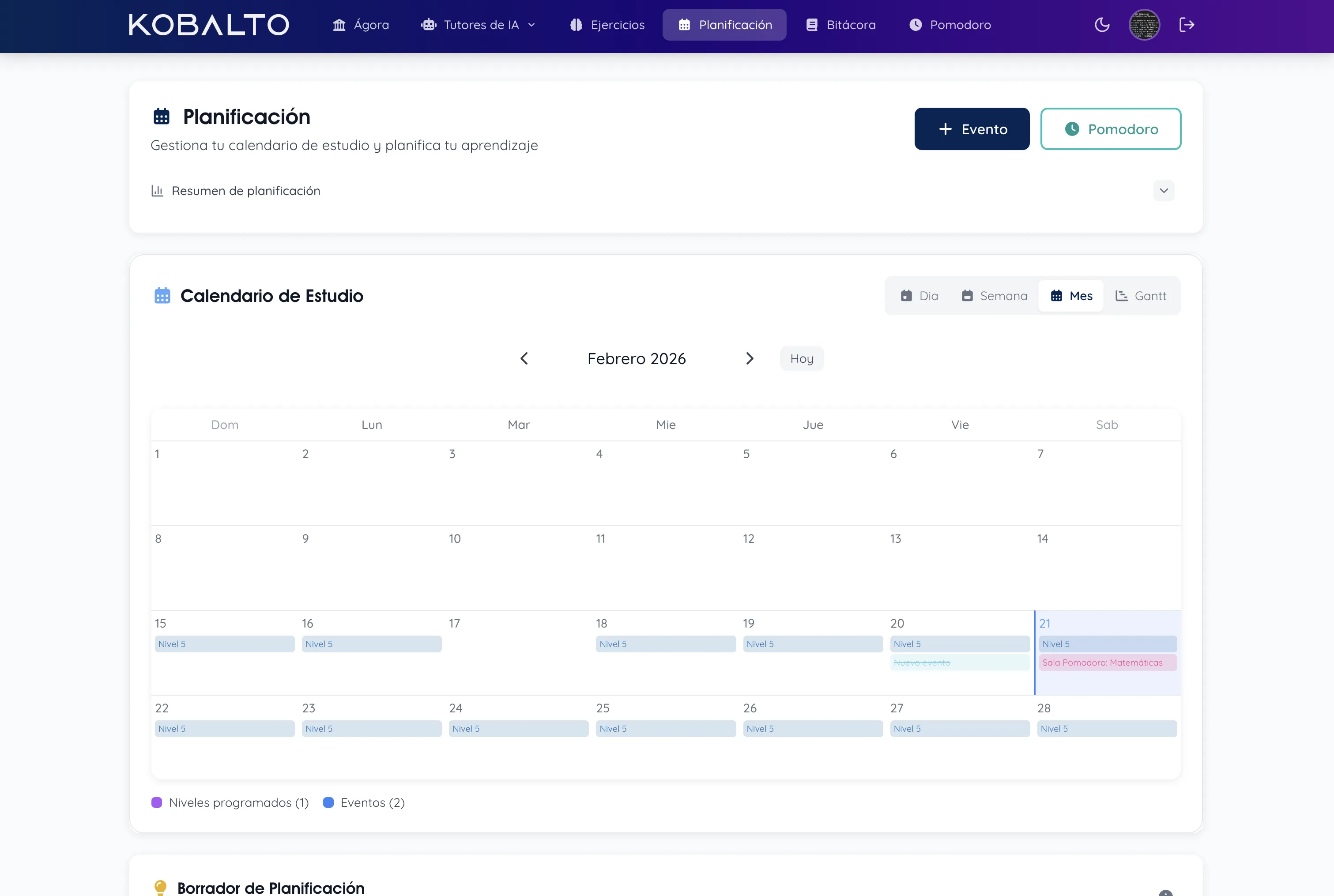Keep Mes view selected in calendar
This screenshot has height=896, width=1334.
(1070, 295)
